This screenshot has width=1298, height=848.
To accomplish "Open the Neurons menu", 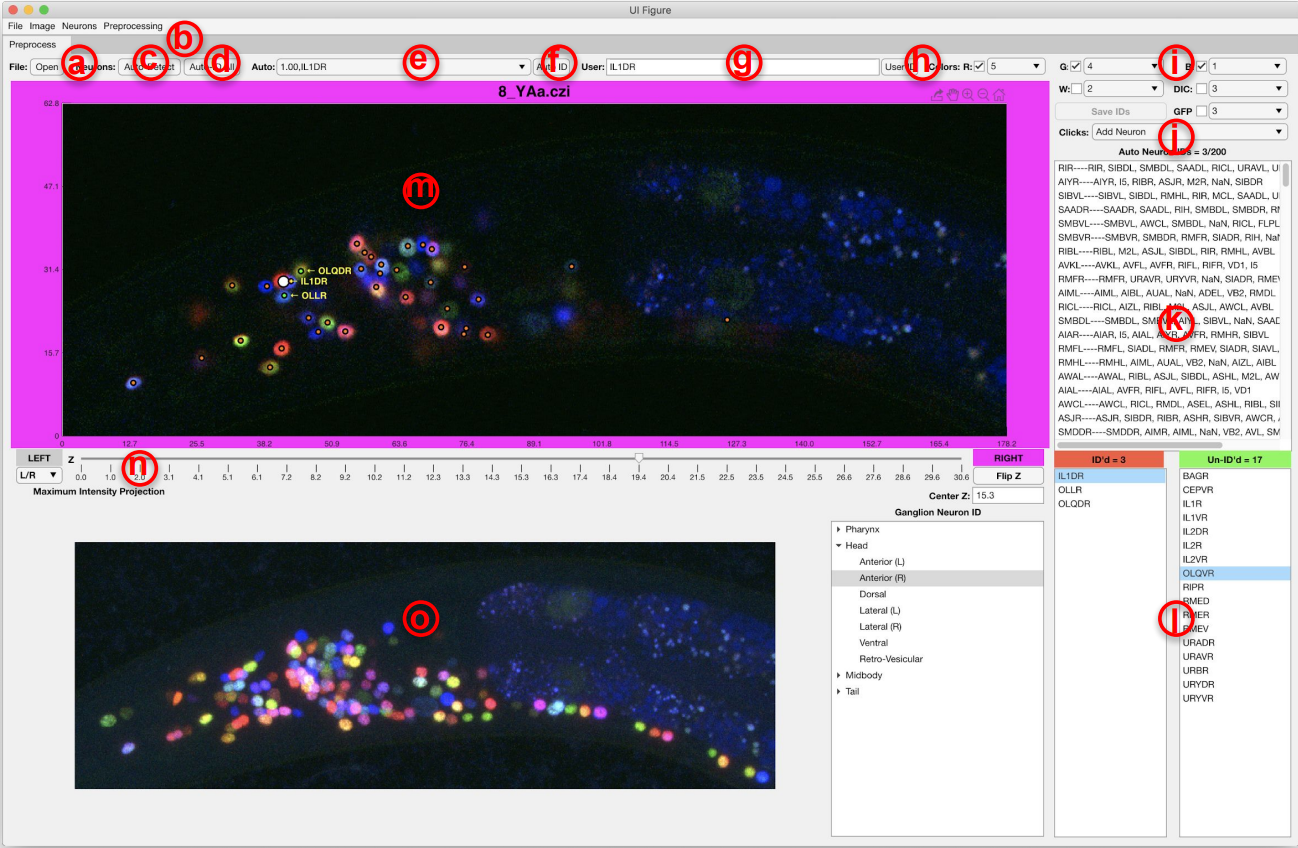I will coord(78,25).
